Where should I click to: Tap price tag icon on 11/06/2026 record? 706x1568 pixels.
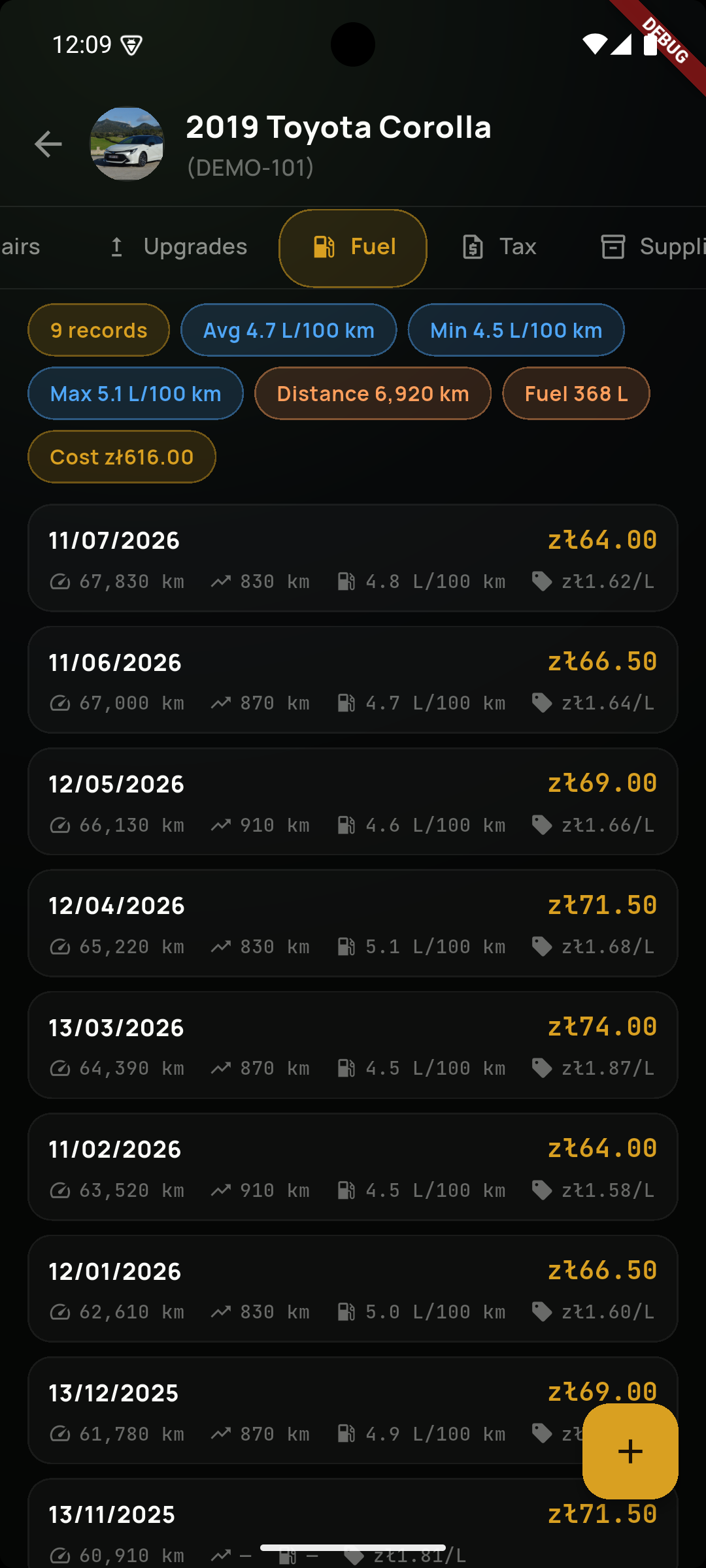coord(542,703)
